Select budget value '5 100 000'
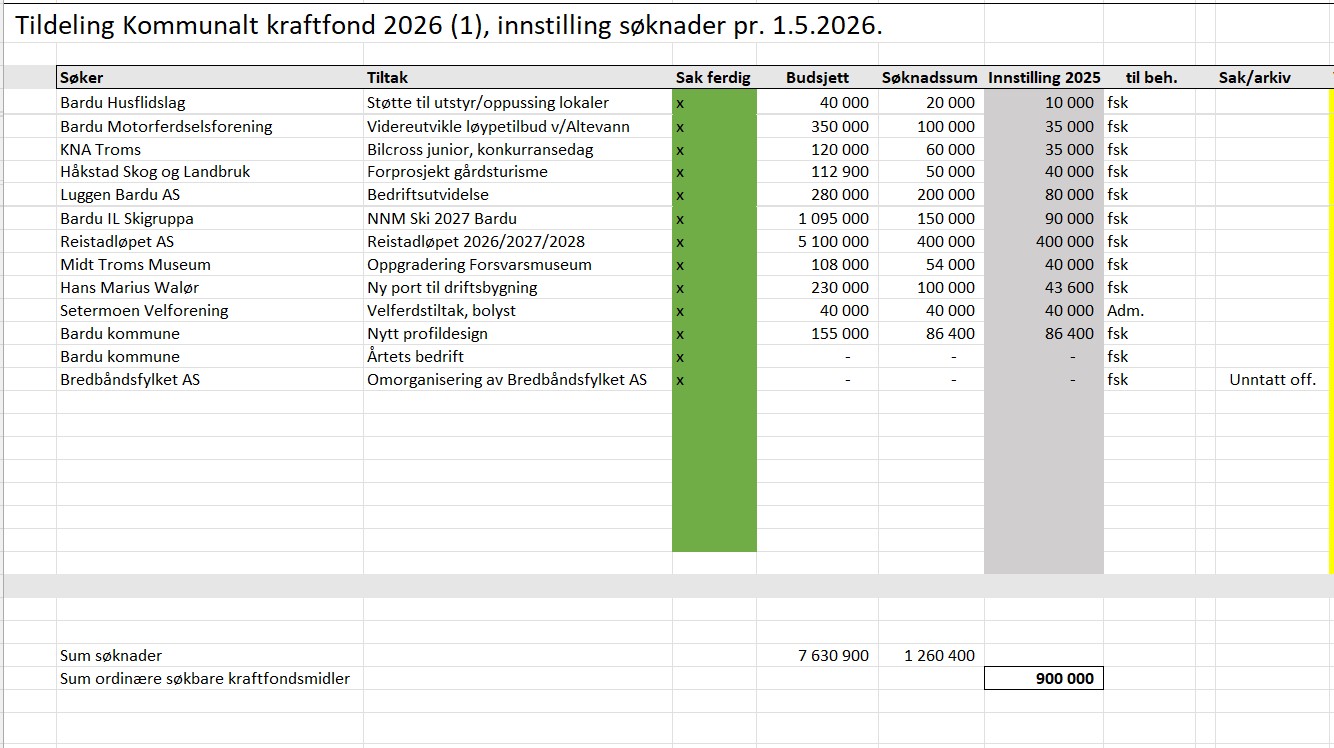 point(833,241)
